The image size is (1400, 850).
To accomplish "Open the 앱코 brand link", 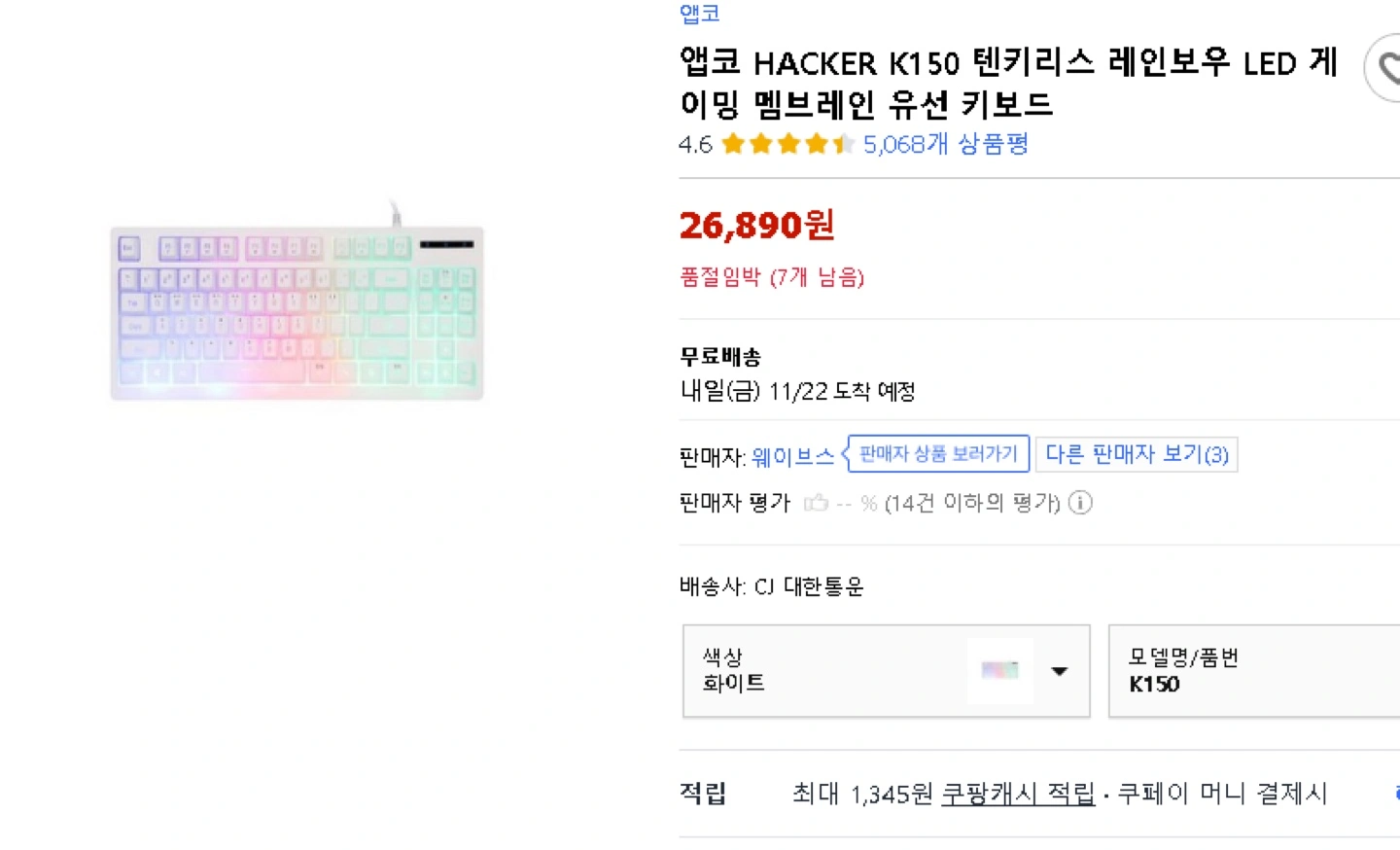I will 699,14.
